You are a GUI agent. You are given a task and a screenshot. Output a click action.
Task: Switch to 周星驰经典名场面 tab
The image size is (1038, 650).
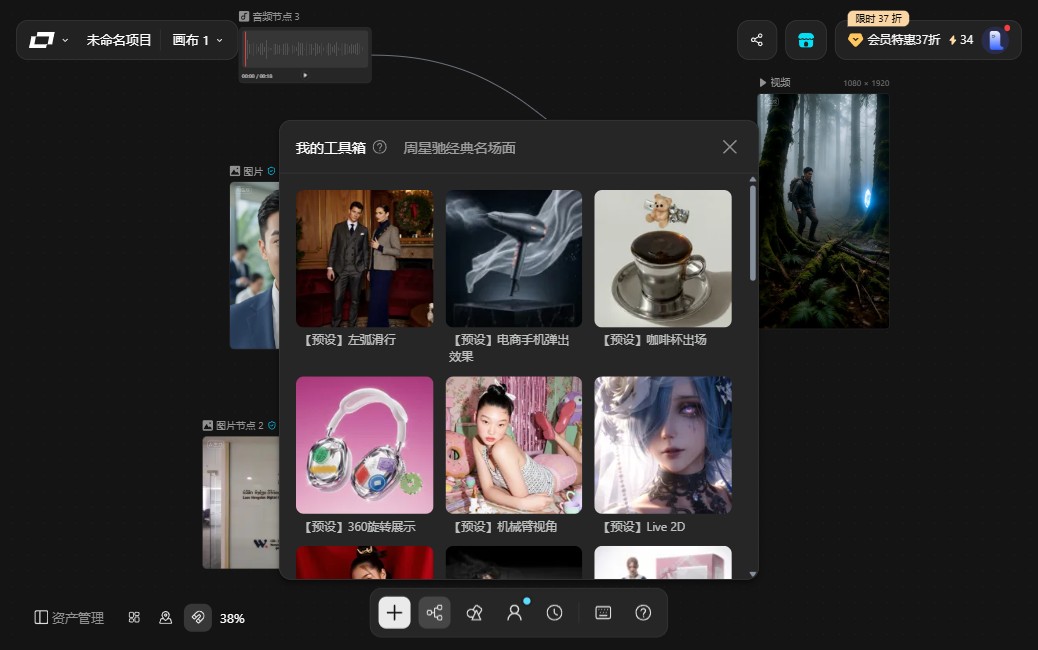tap(459, 148)
